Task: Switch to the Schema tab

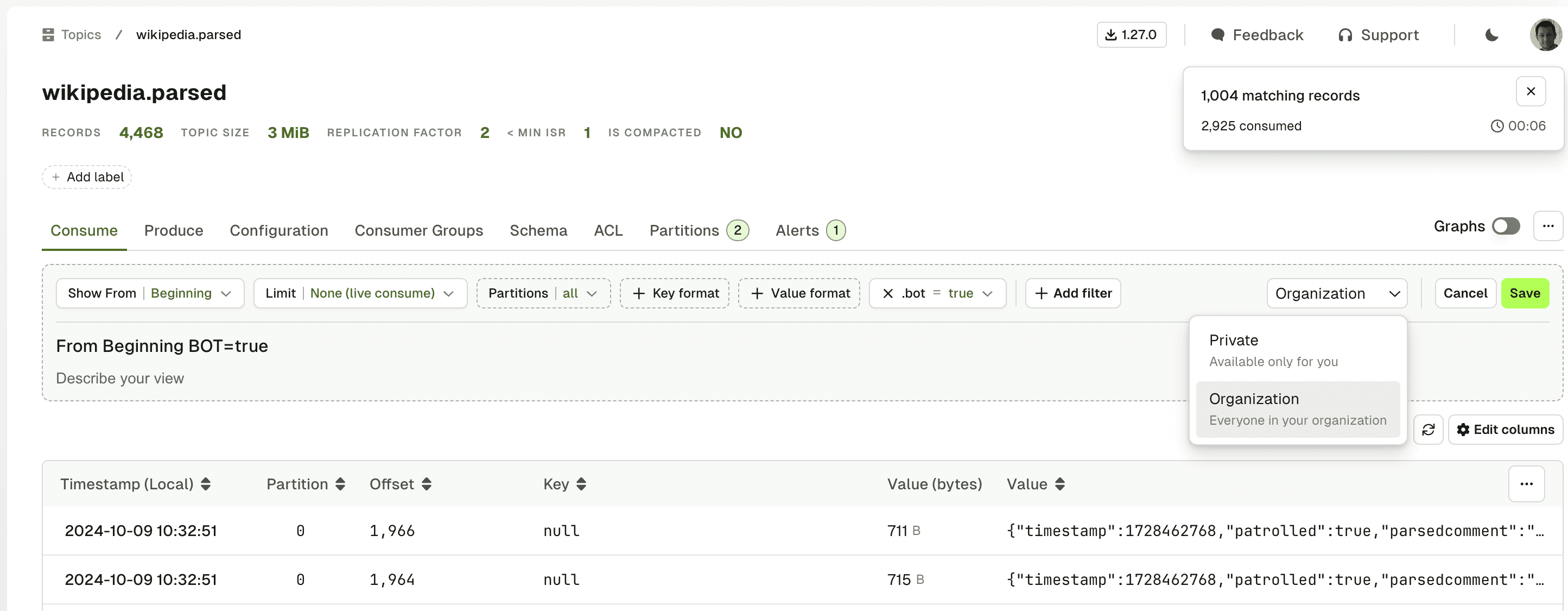Action: (x=538, y=230)
